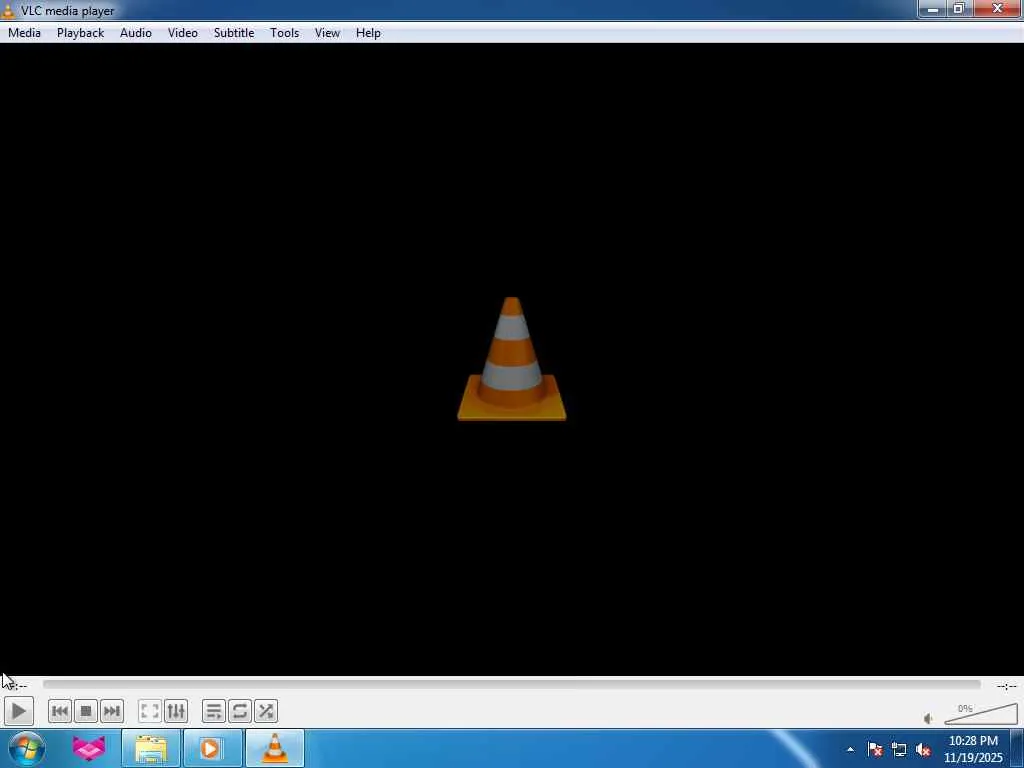Open the taskbar clock and date
Screen dimensions: 1024x768
(x=973, y=749)
